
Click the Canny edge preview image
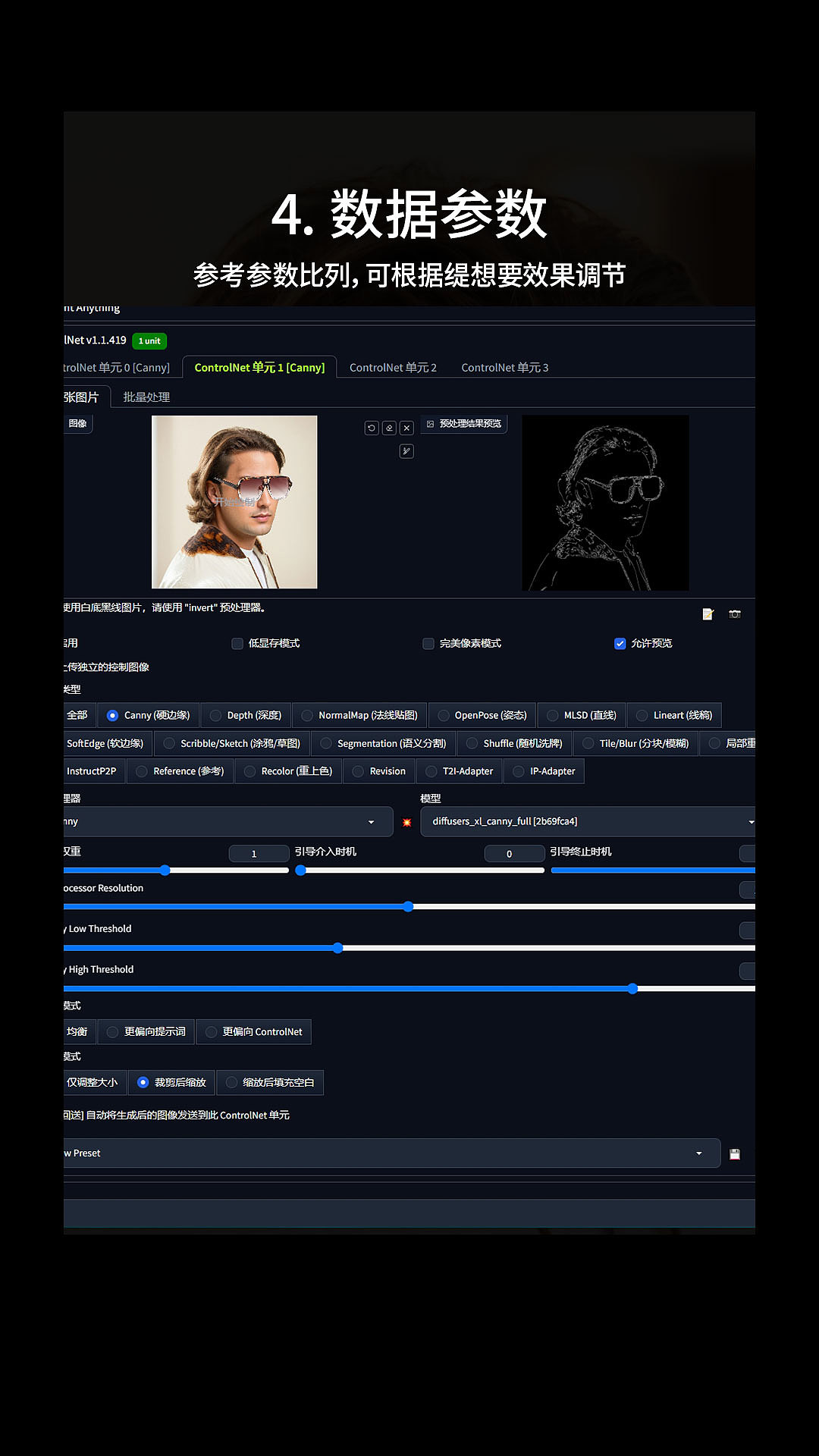[x=605, y=503]
